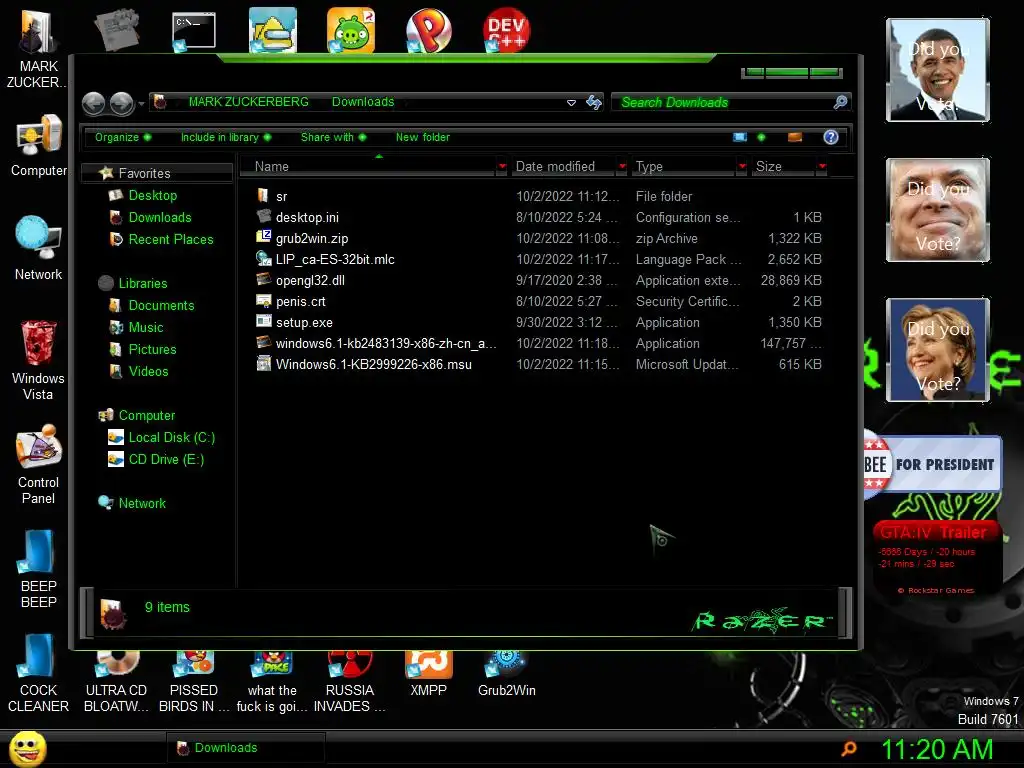The height and width of the screenshot is (768, 1024).
Task: Click the search magnifier icon in Explorer
Action: [840, 102]
